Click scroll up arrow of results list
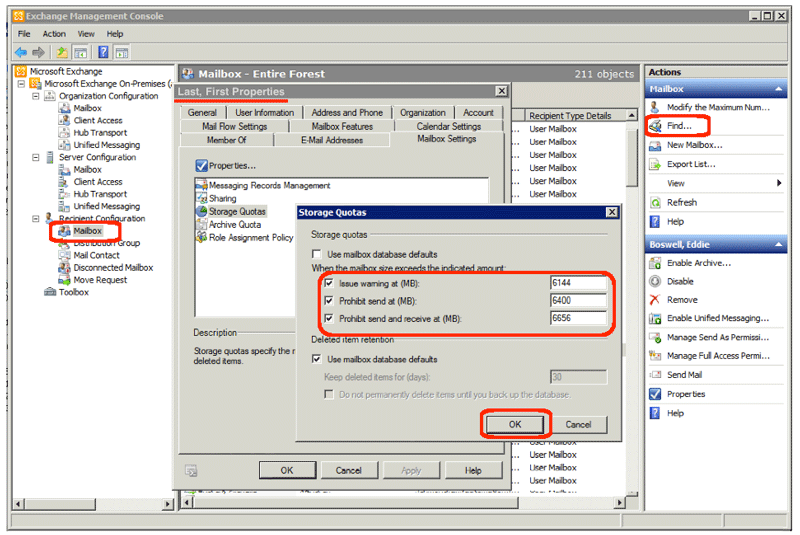This screenshot has width=800, height=535. tap(632, 115)
